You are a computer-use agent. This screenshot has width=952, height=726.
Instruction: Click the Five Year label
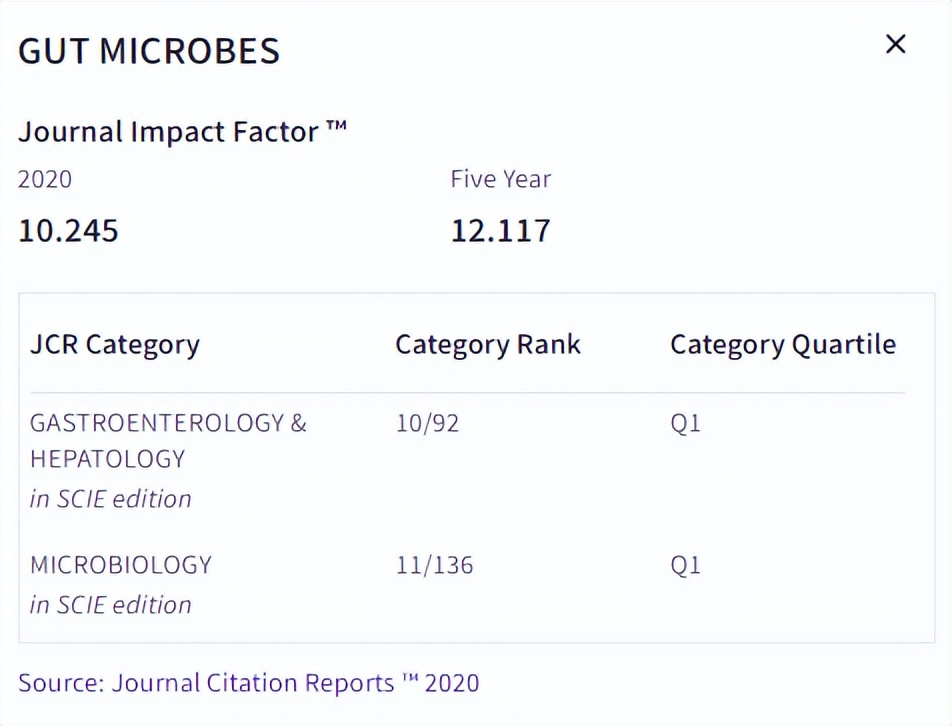tap(500, 179)
